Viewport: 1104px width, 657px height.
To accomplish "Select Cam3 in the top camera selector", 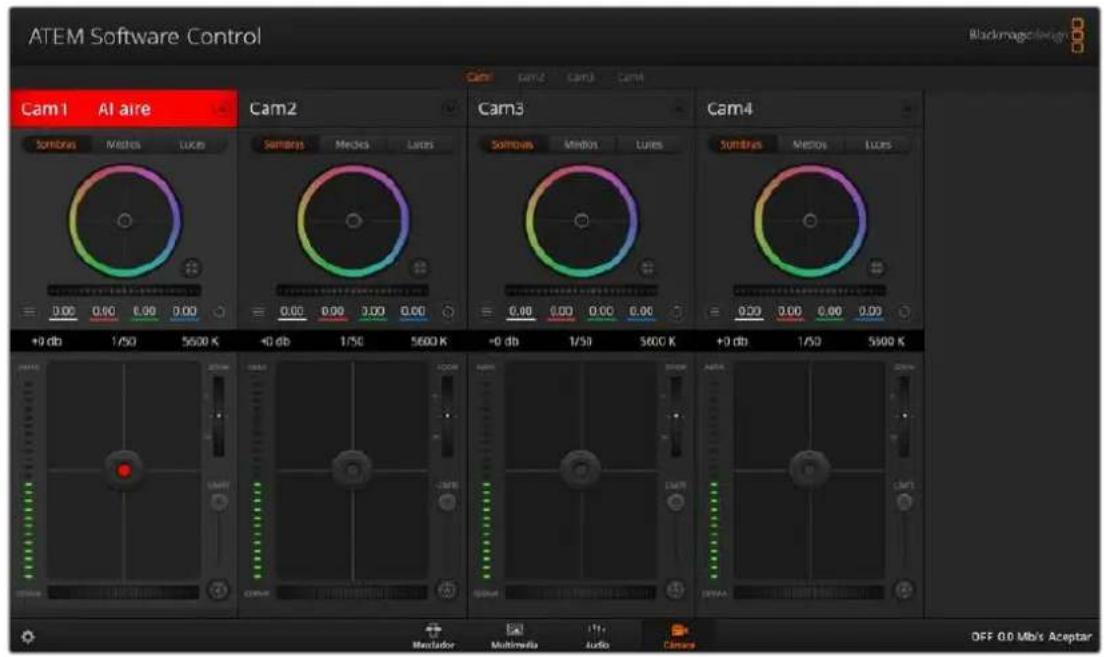I will [580, 77].
